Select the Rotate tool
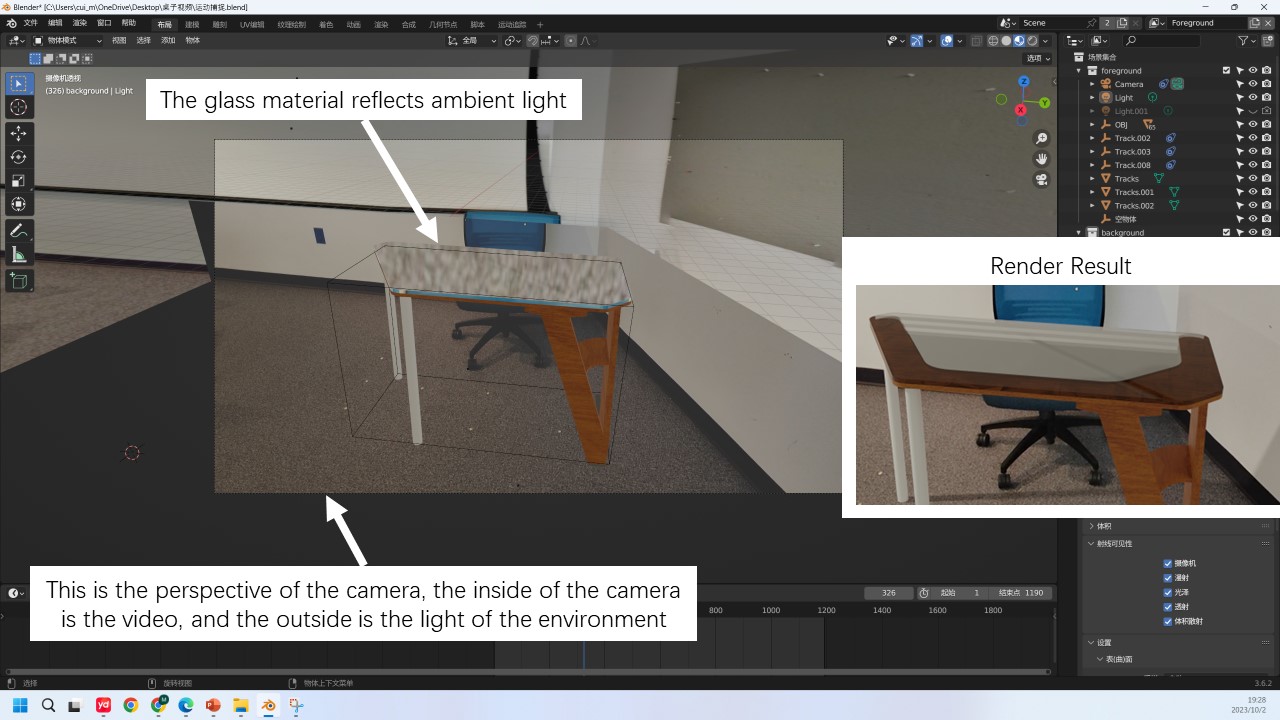The width and height of the screenshot is (1280, 720). (x=19, y=157)
